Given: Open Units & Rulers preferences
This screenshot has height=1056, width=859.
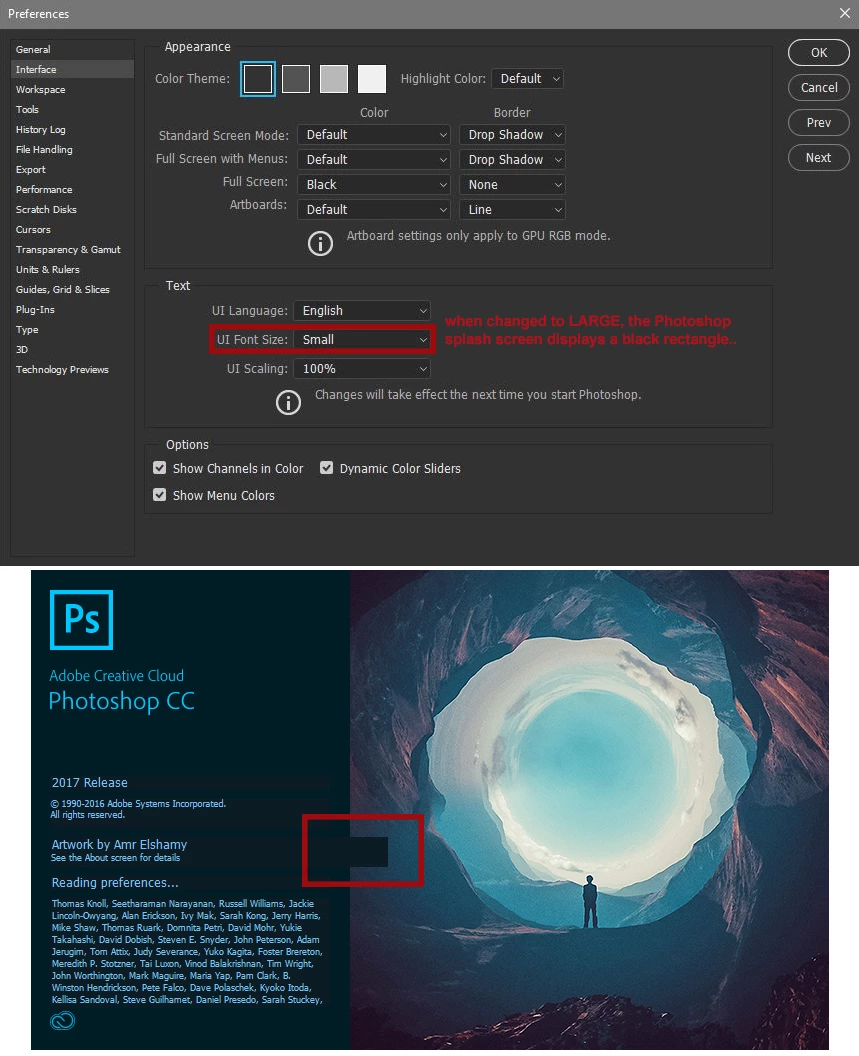Looking at the screenshot, I should point(72,269).
